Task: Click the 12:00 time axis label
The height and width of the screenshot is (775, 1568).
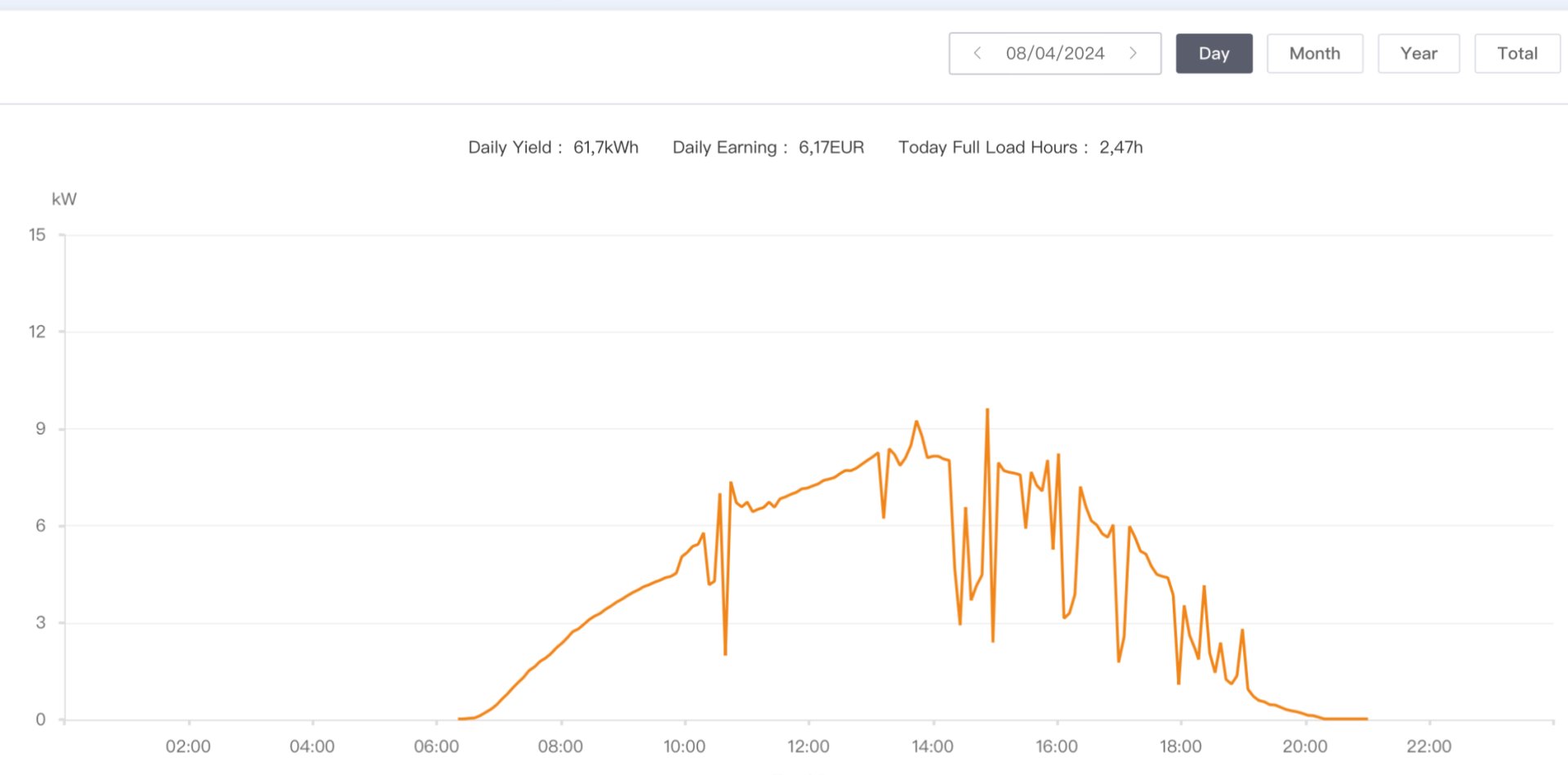Action: point(808,746)
